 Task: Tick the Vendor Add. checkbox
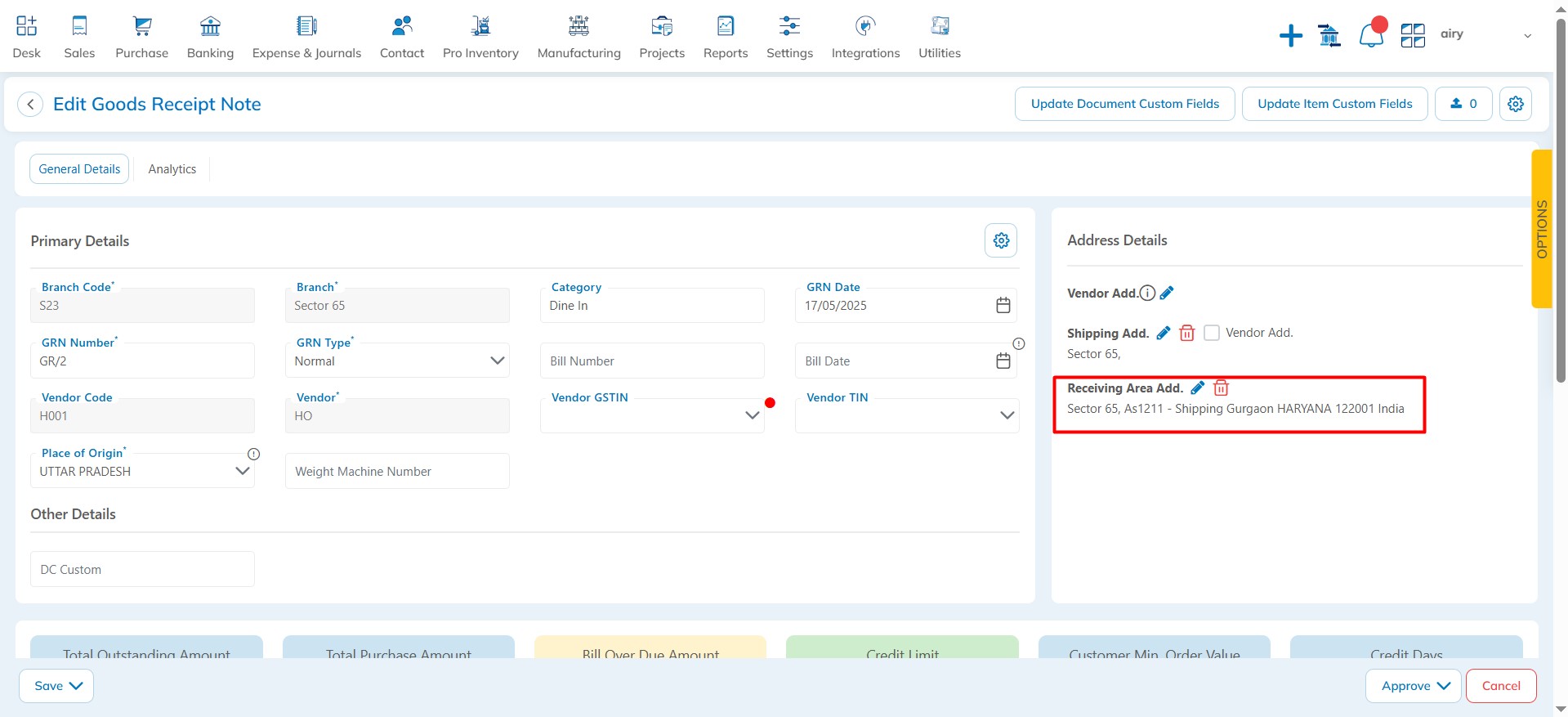point(1212,333)
